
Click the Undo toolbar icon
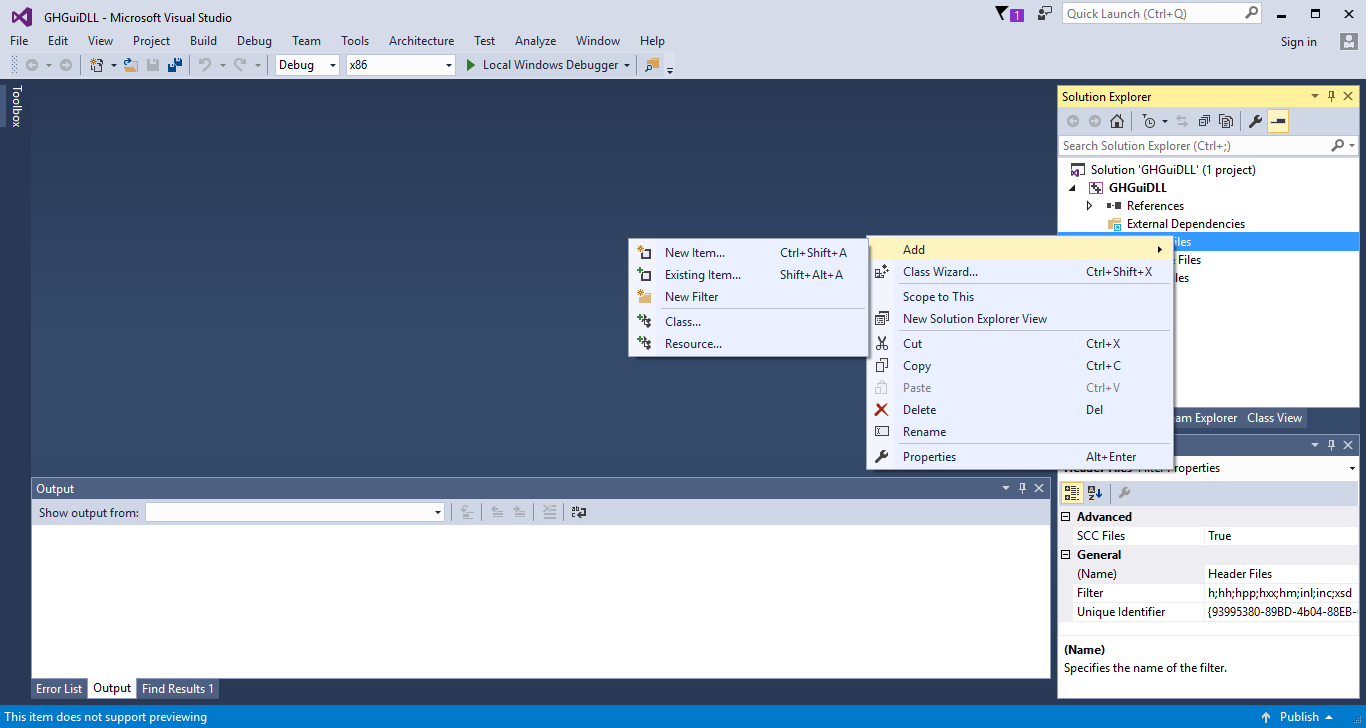204,65
